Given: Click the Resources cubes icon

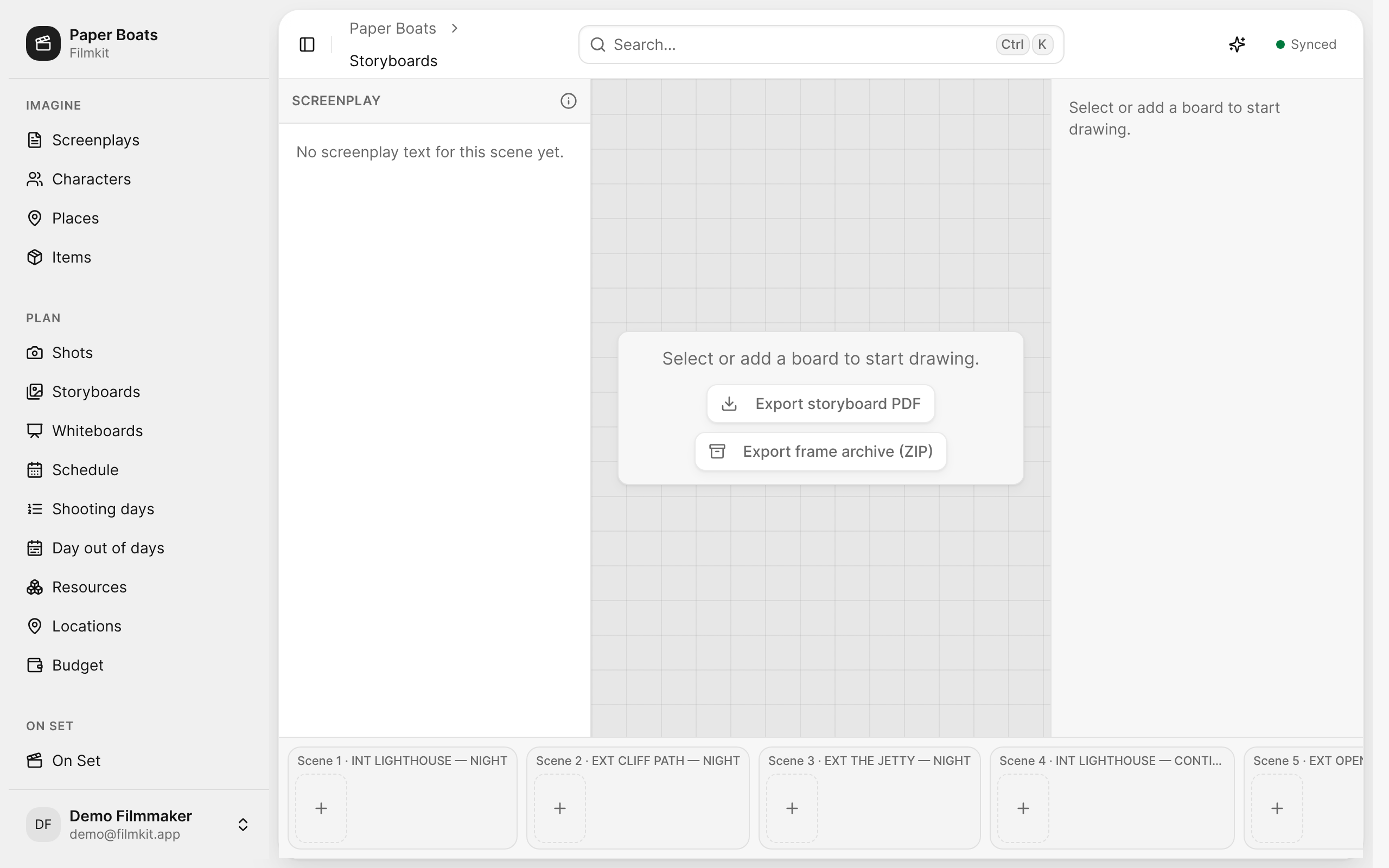Looking at the screenshot, I should [x=34, y=586].
